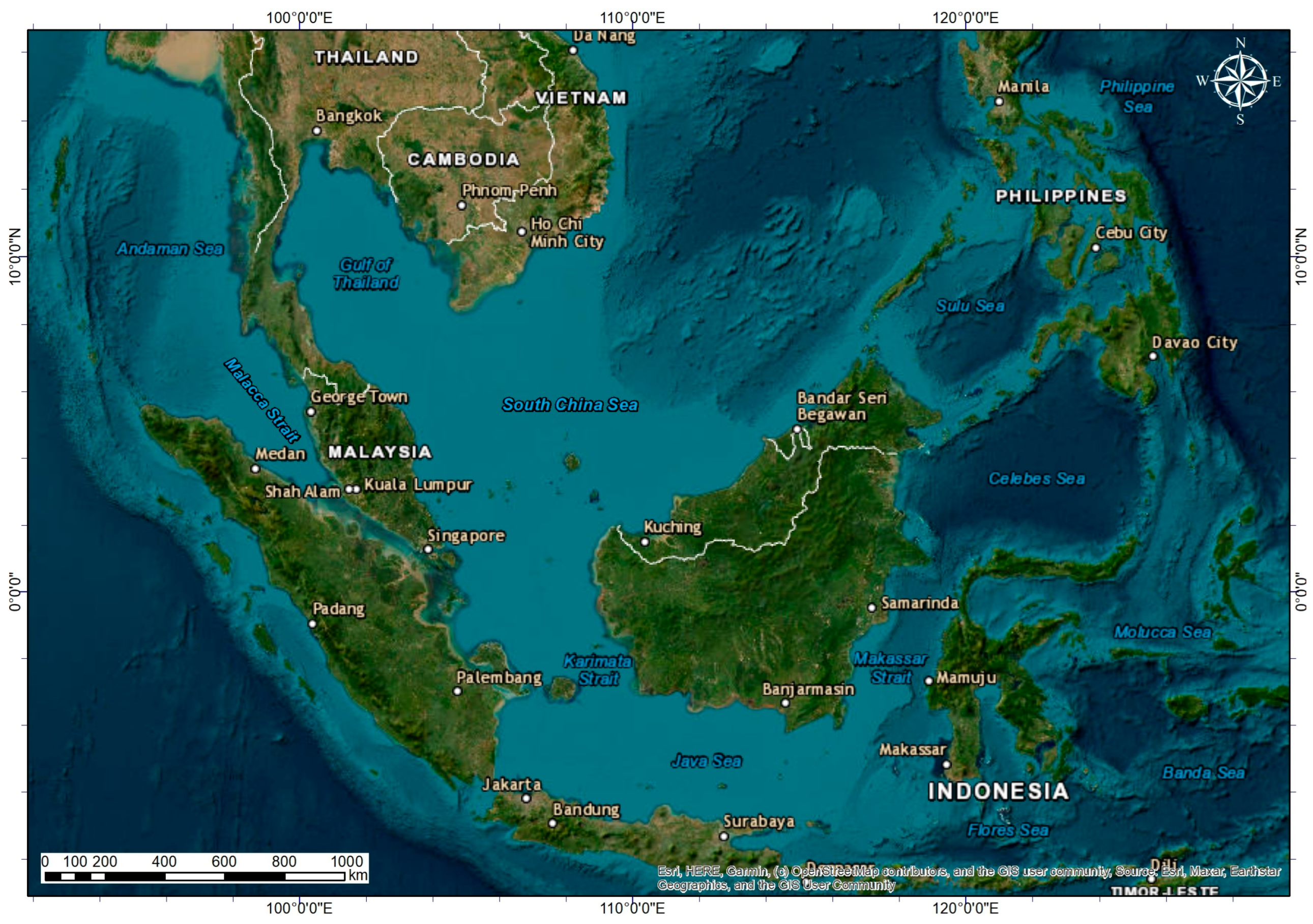Click the Davao City marker dot
The height and width of the screenshot is (924, 1313).
(x=1153, y=357)
